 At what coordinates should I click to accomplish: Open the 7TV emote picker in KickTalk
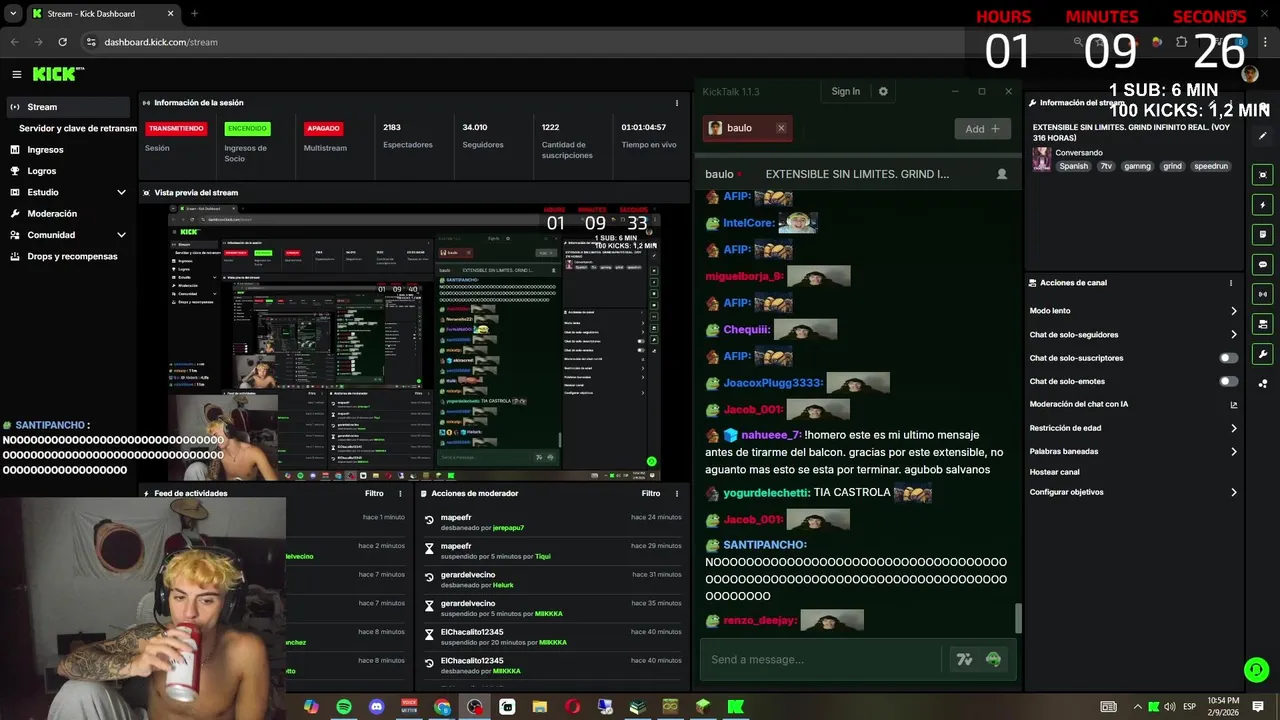click(x=964, y=659)
